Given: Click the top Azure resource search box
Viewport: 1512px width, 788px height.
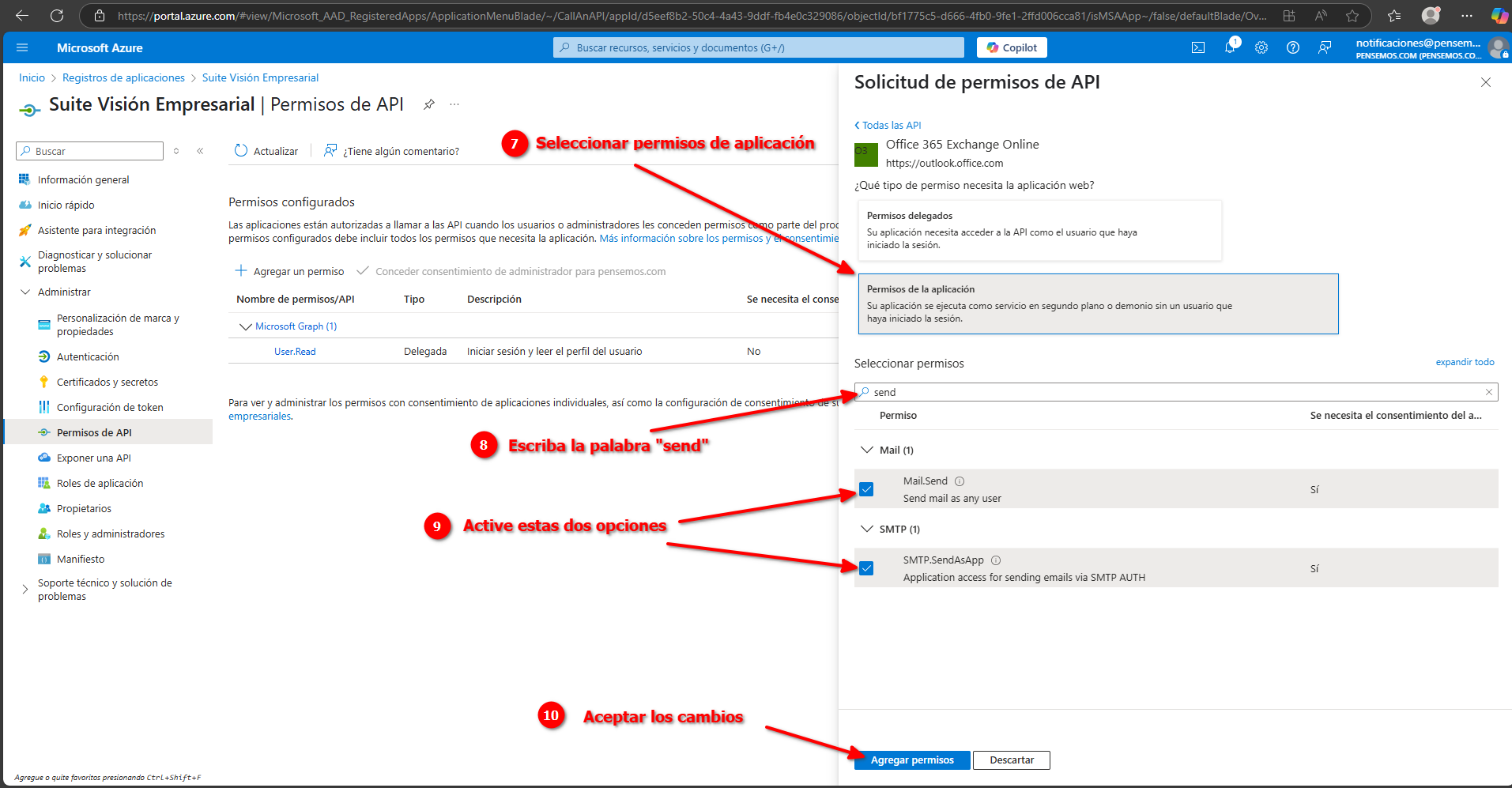Looking at the screenshot, I should 759,47.
